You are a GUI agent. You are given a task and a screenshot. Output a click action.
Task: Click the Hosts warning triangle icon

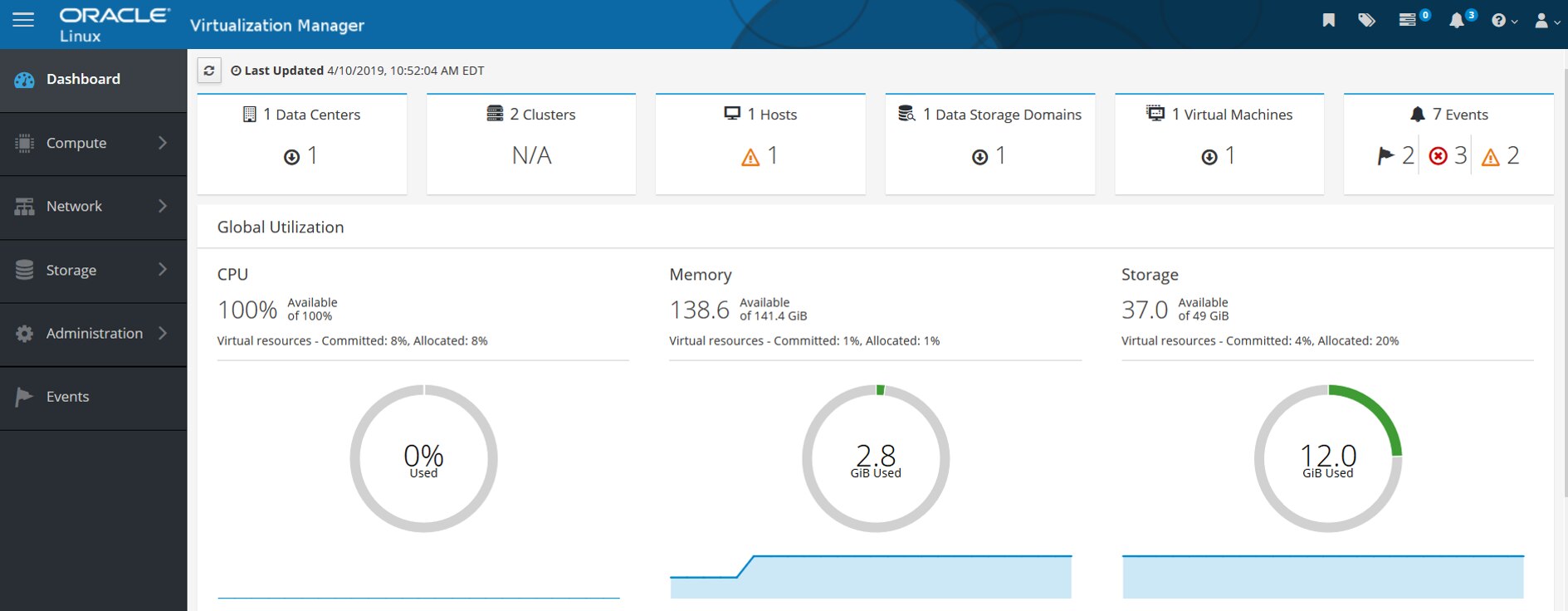click(750, 157)
